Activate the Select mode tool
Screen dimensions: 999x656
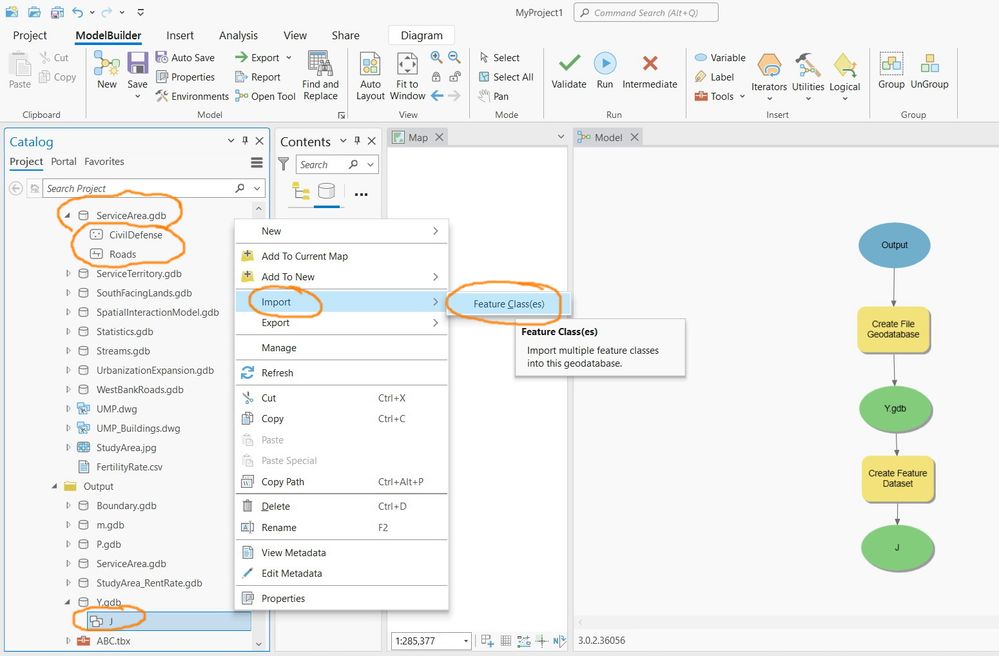point(500,57)
